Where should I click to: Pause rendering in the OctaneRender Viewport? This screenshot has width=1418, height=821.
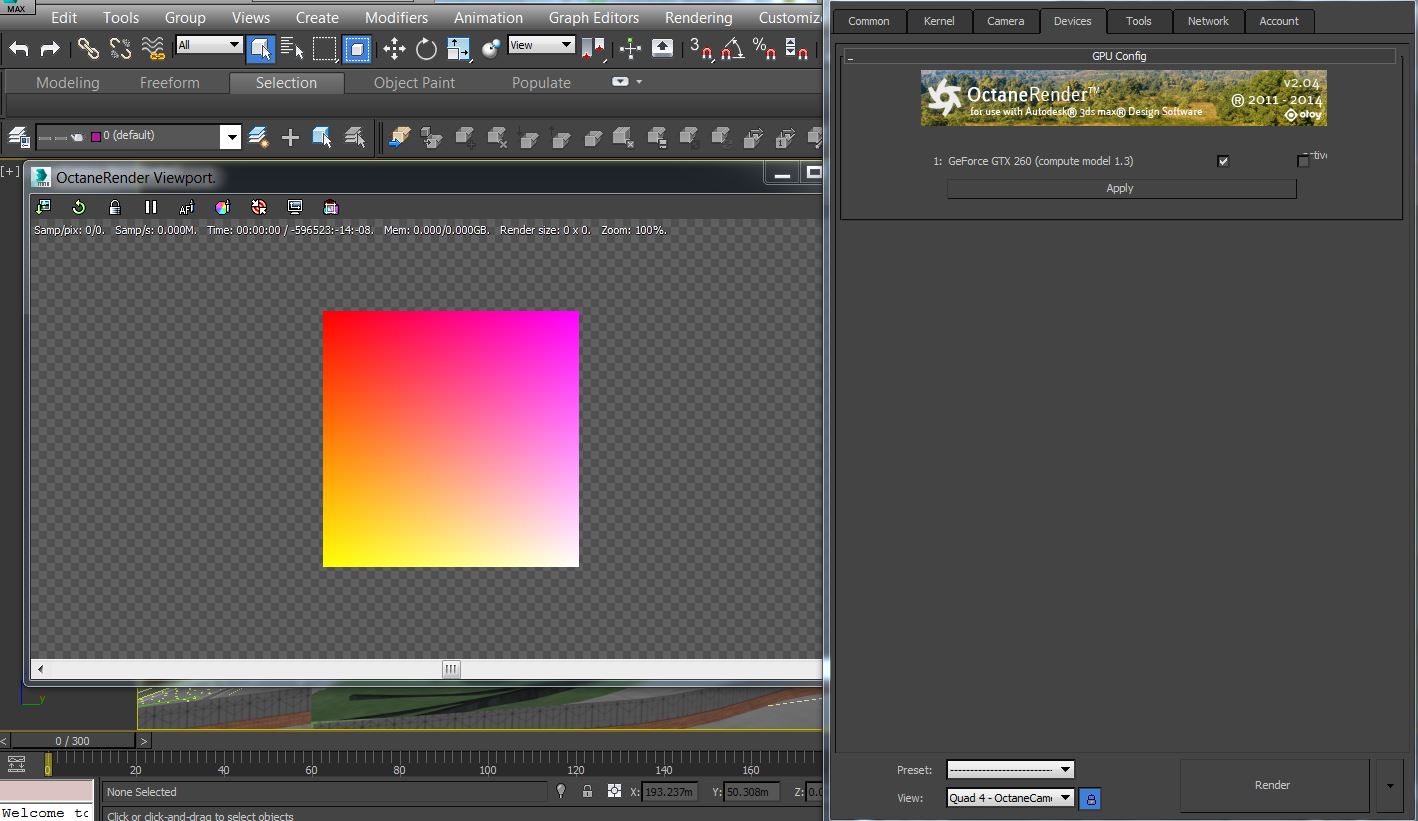pos(151,207)
